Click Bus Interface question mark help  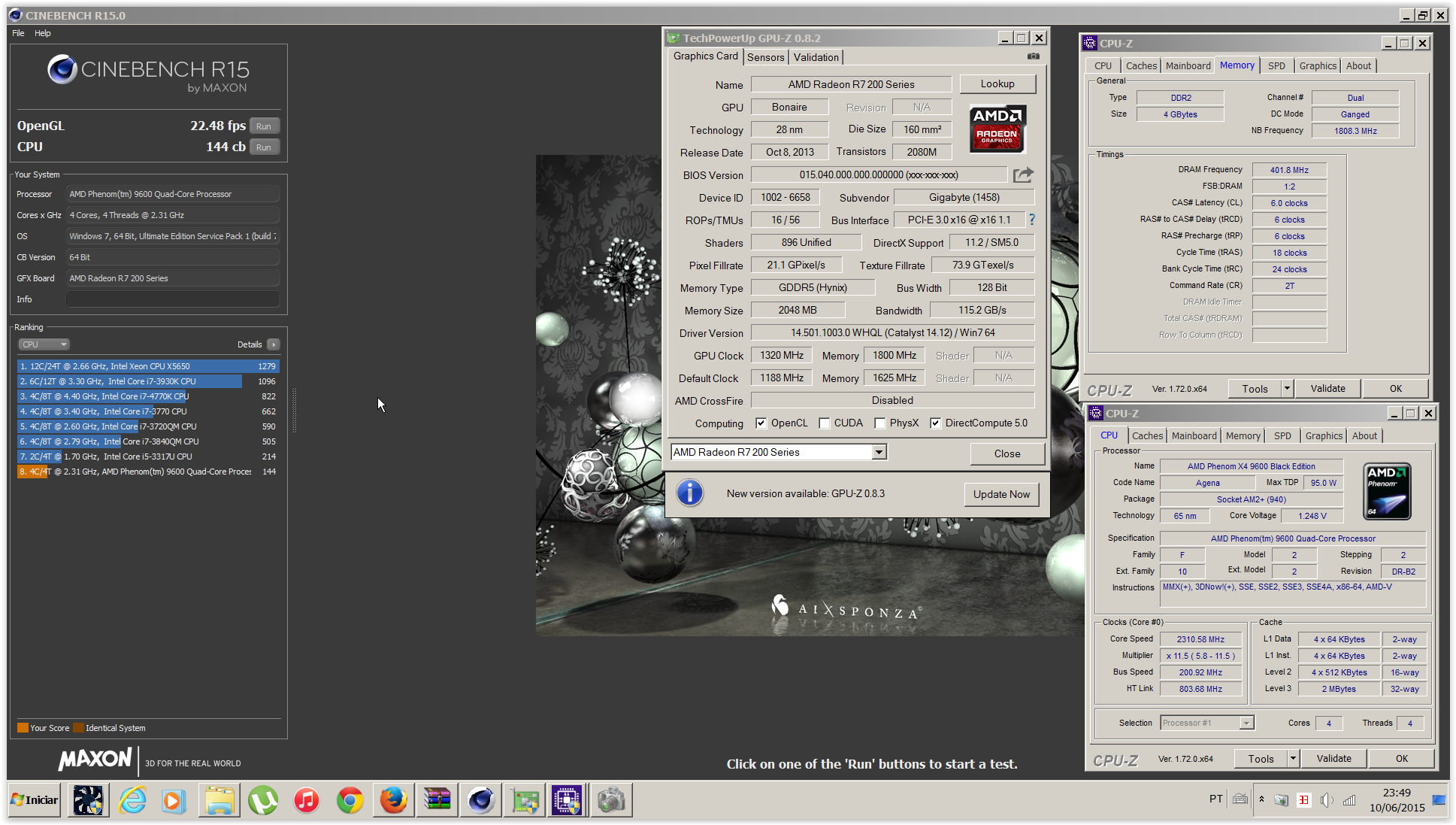click(1032, 220)
